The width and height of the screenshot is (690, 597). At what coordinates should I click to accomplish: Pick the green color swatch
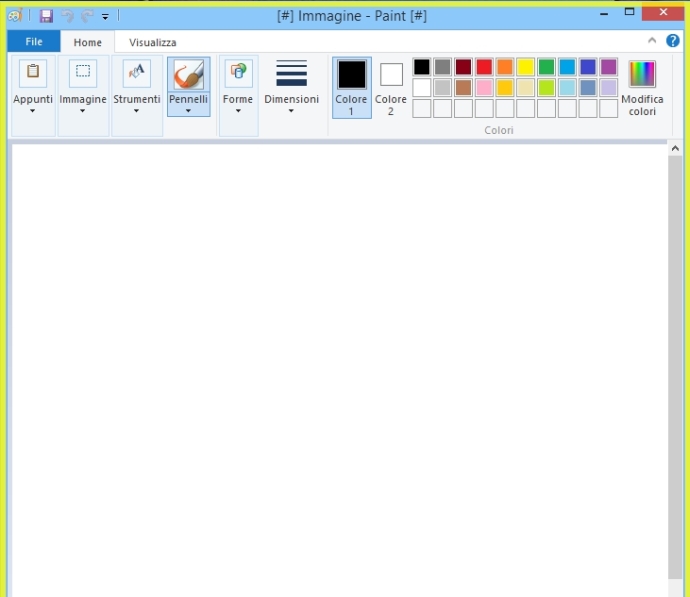point(546,67)
